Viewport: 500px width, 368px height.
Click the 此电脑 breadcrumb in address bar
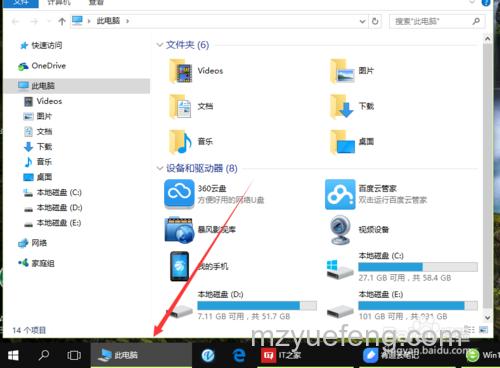tap(108, 21)
